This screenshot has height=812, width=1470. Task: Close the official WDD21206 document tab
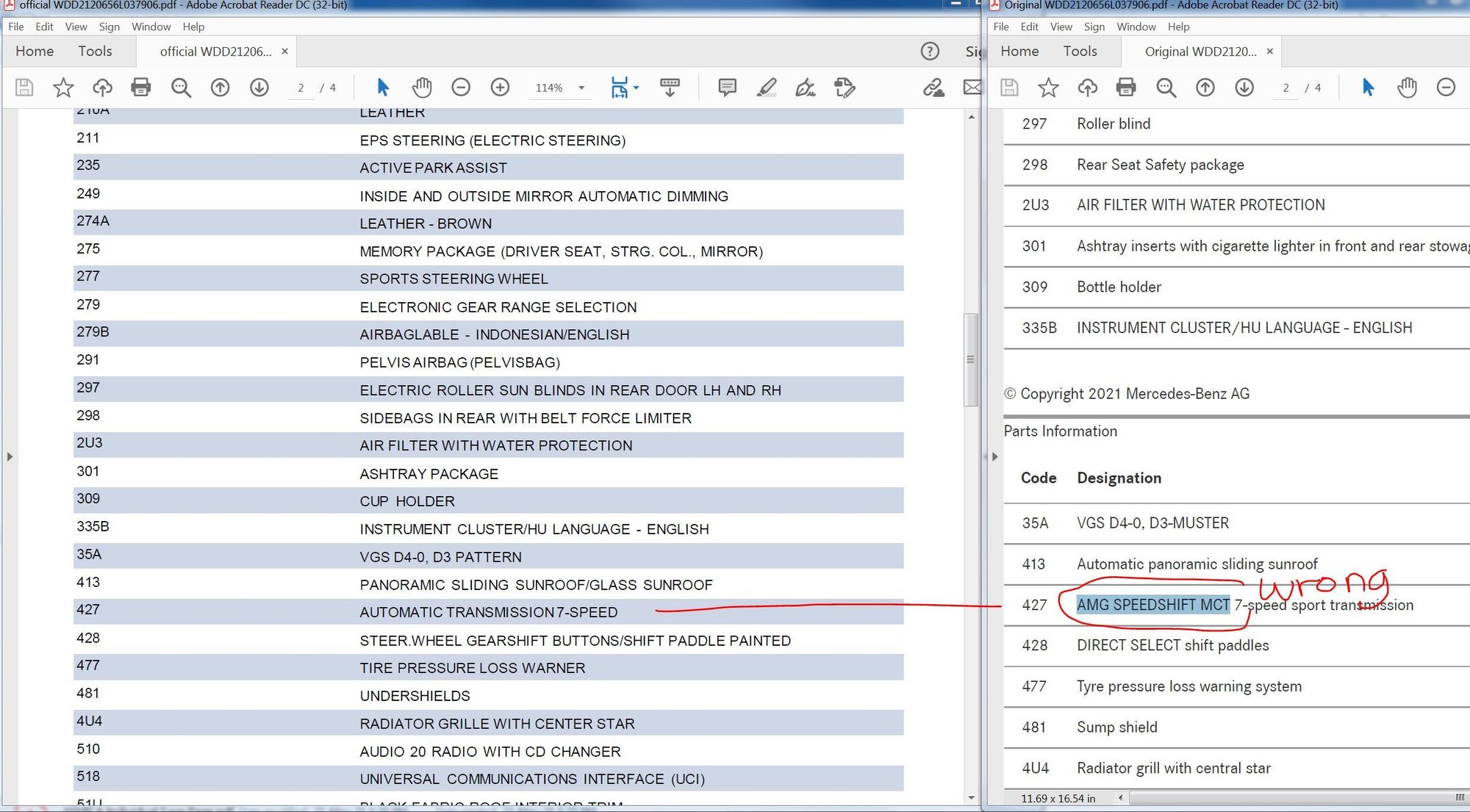[284, 51]
